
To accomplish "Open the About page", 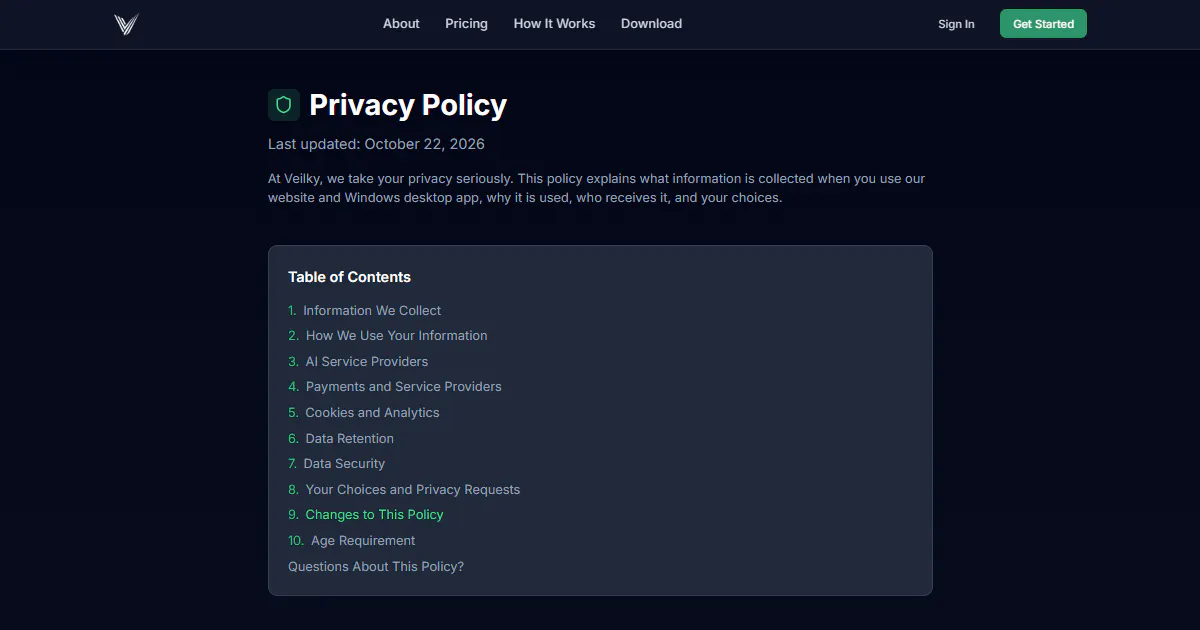I will 401,24.
